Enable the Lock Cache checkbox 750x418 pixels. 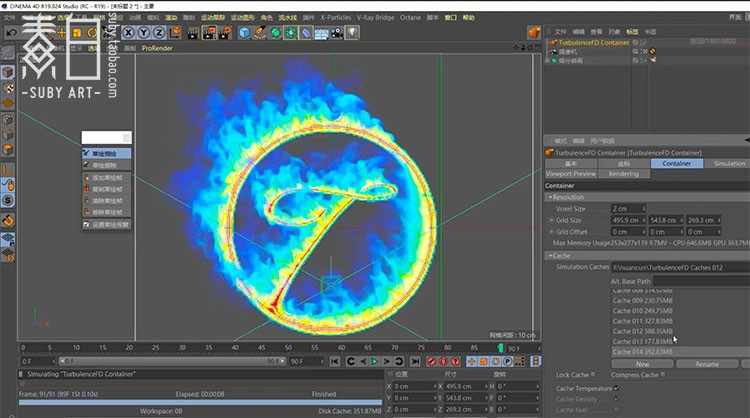[593, 374]
